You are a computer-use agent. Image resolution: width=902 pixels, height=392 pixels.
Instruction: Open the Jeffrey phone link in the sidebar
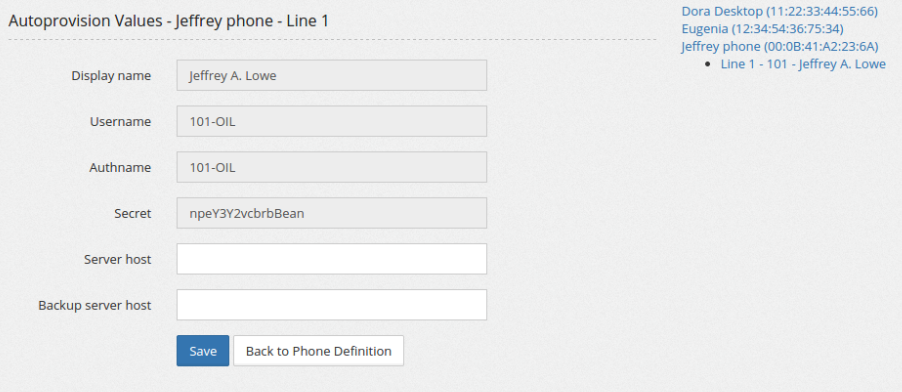(779, 46)
